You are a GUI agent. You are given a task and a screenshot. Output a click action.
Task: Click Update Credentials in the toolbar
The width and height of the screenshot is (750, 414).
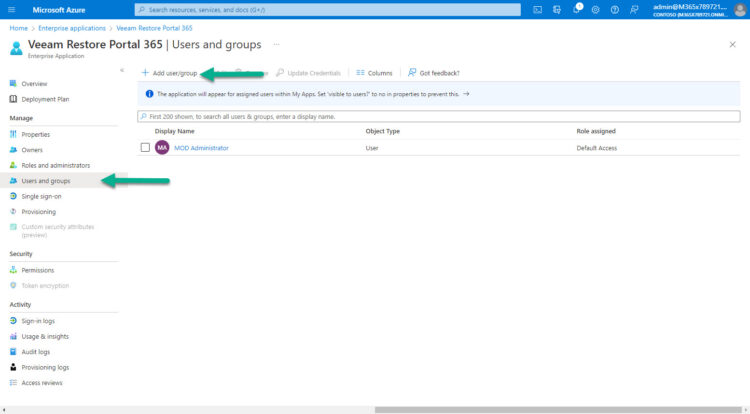[309, 73]
